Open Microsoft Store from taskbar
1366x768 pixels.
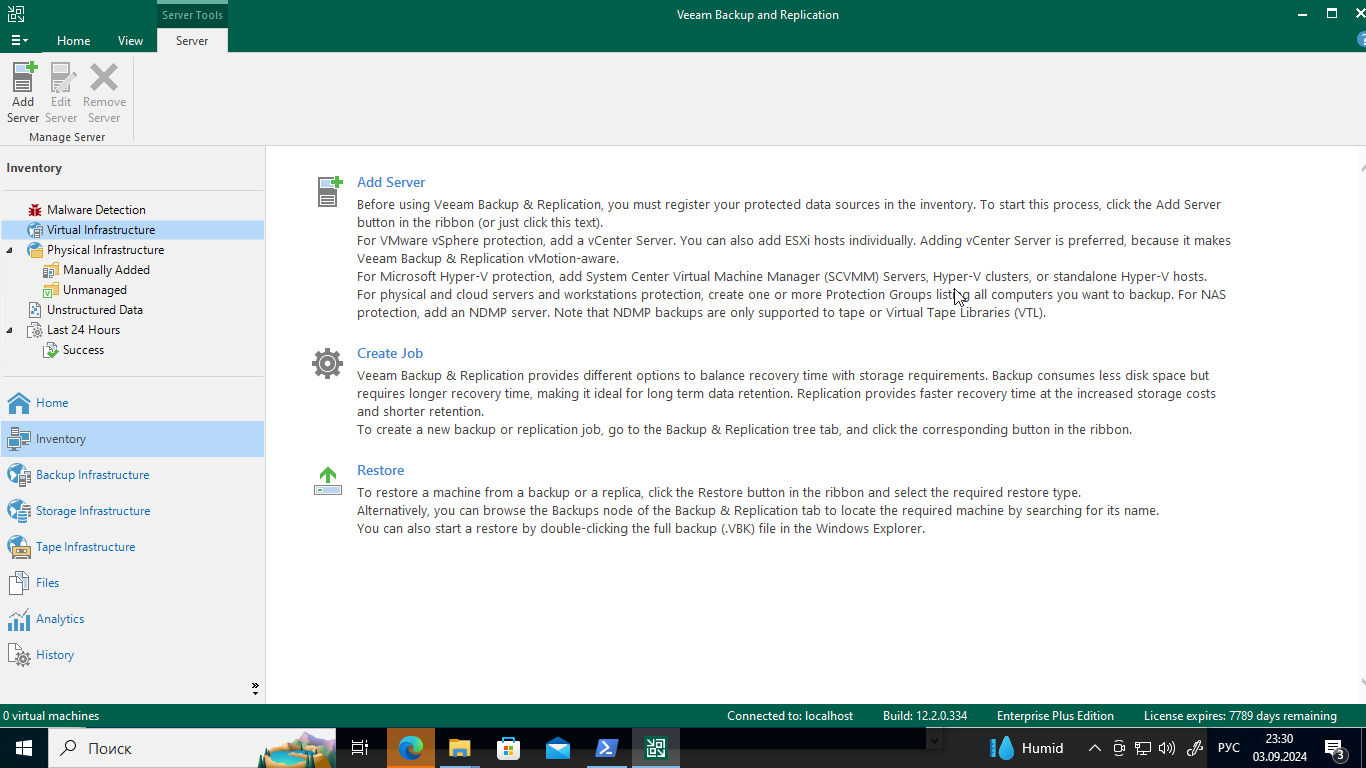point(508,748)
